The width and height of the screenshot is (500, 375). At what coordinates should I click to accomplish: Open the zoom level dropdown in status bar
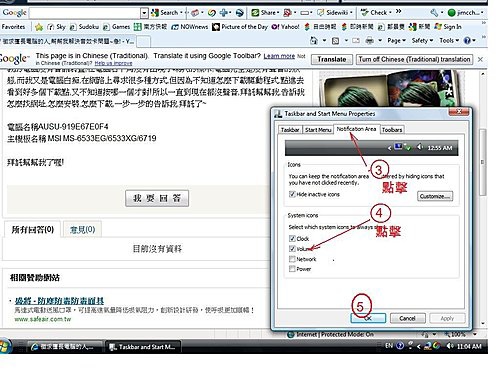click(x=475, y=334)
